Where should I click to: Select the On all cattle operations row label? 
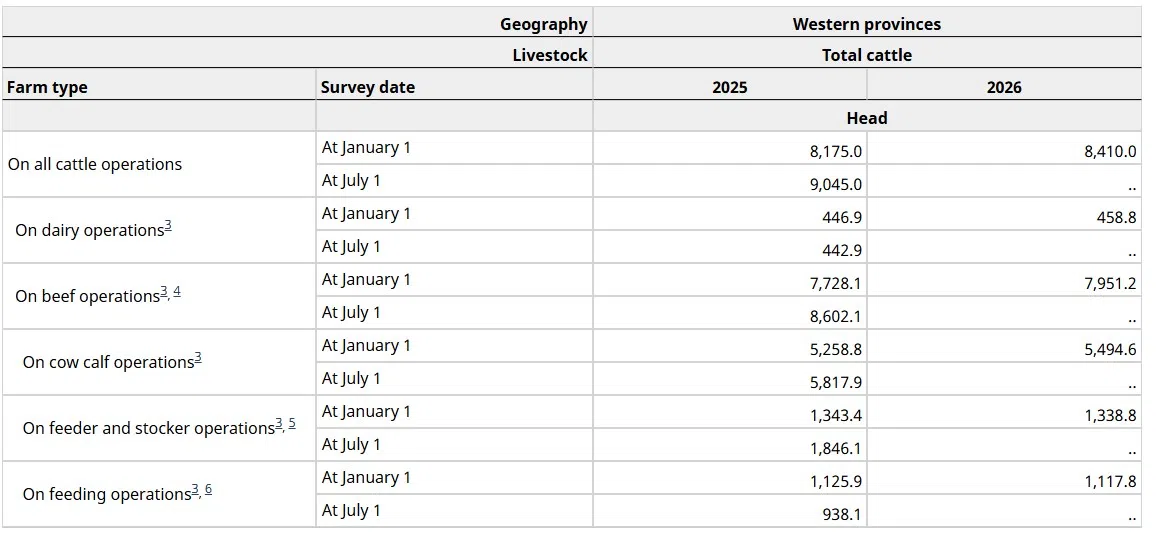coord(95,164)
